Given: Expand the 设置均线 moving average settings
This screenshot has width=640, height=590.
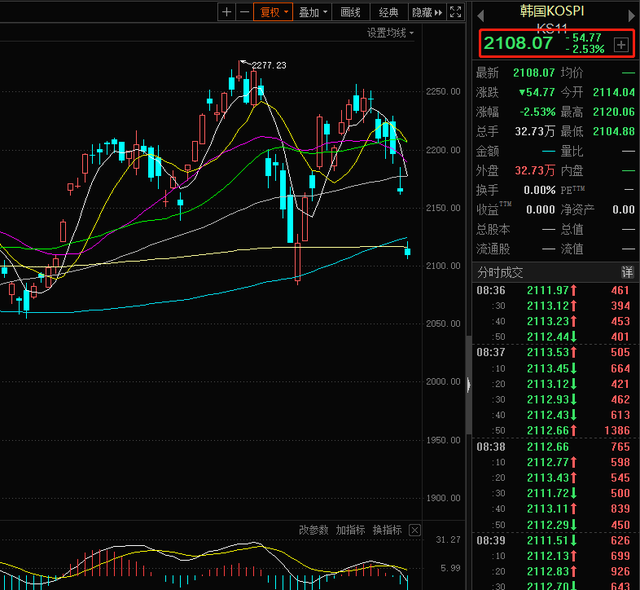Looking at the screenshot, I should (390, 33).
